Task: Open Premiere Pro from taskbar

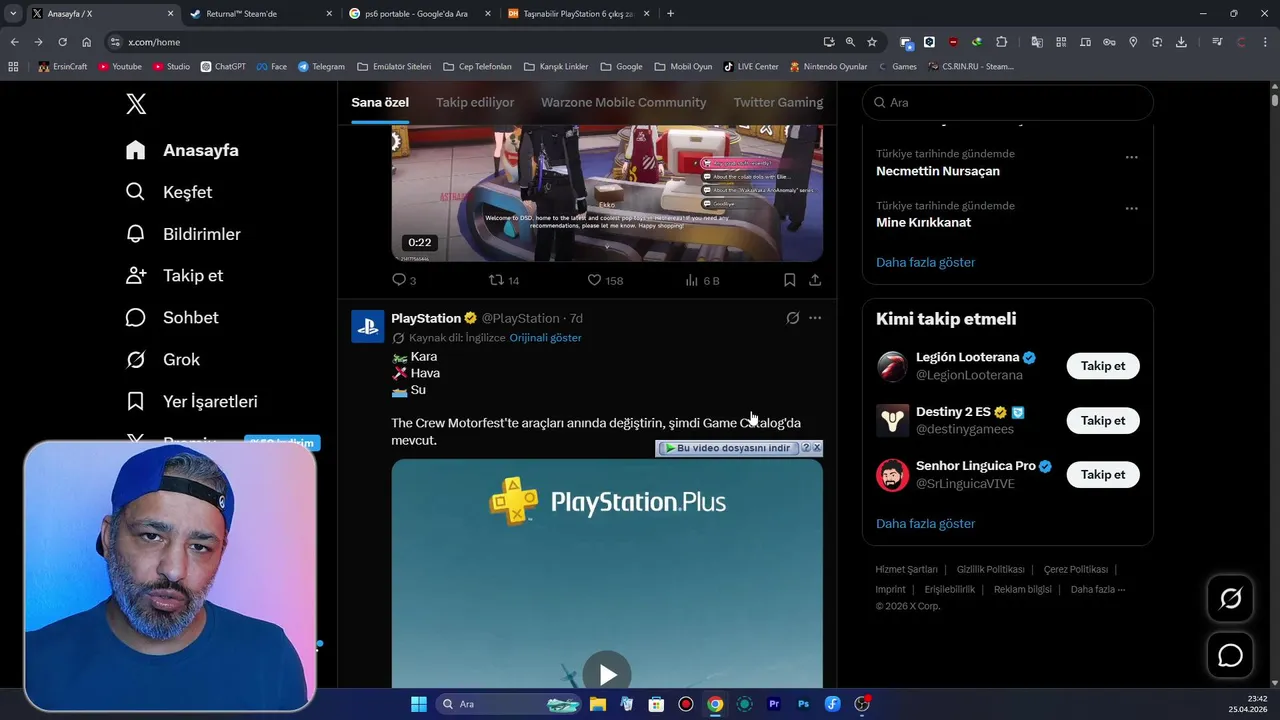Action: (774, 704)
